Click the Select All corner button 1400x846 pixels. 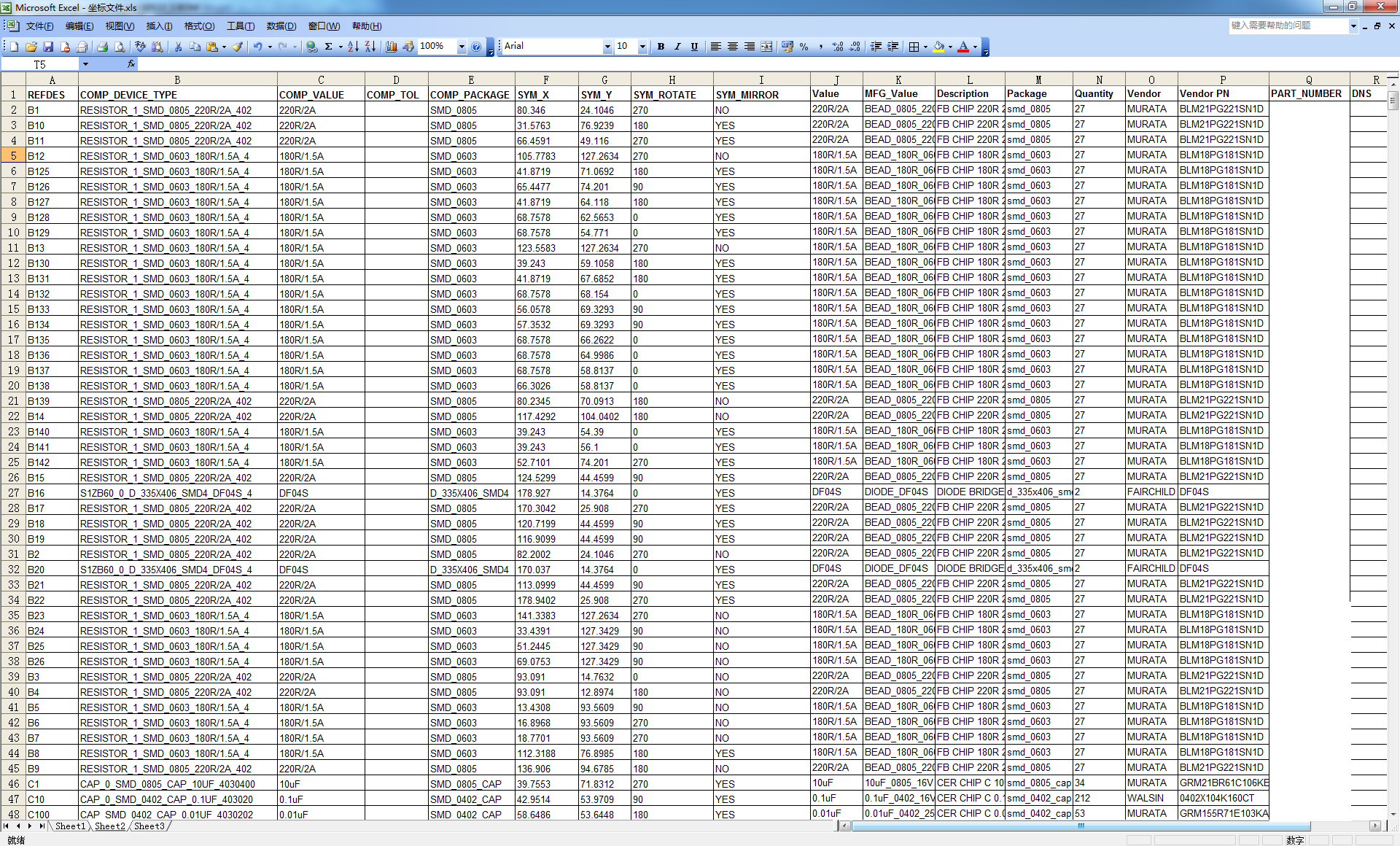click(12, 79)
